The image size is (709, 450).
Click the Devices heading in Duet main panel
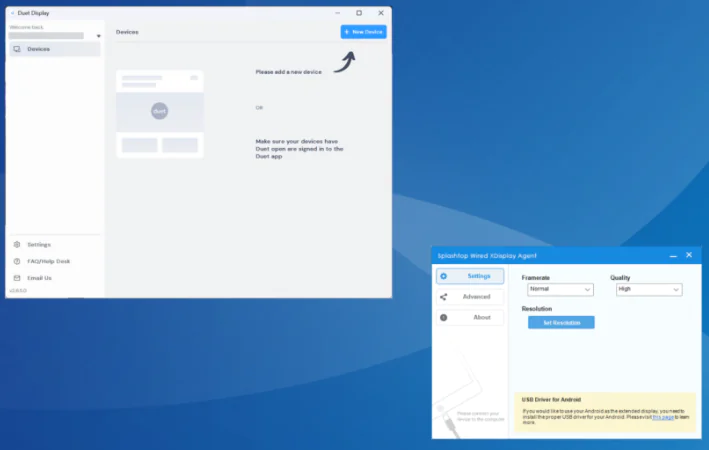click(x=127, y=32)
